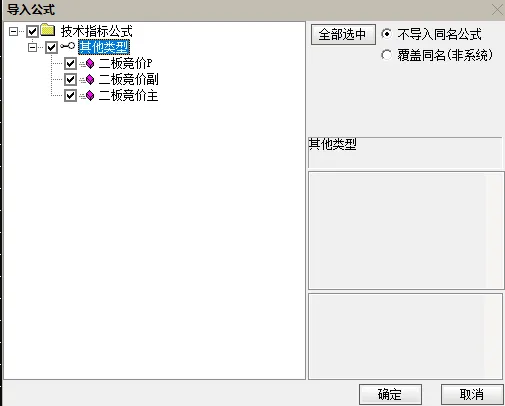Collapse the 其他类型 tree branch
The width and height of the screenshot is (505, 406).
(32, 48)
